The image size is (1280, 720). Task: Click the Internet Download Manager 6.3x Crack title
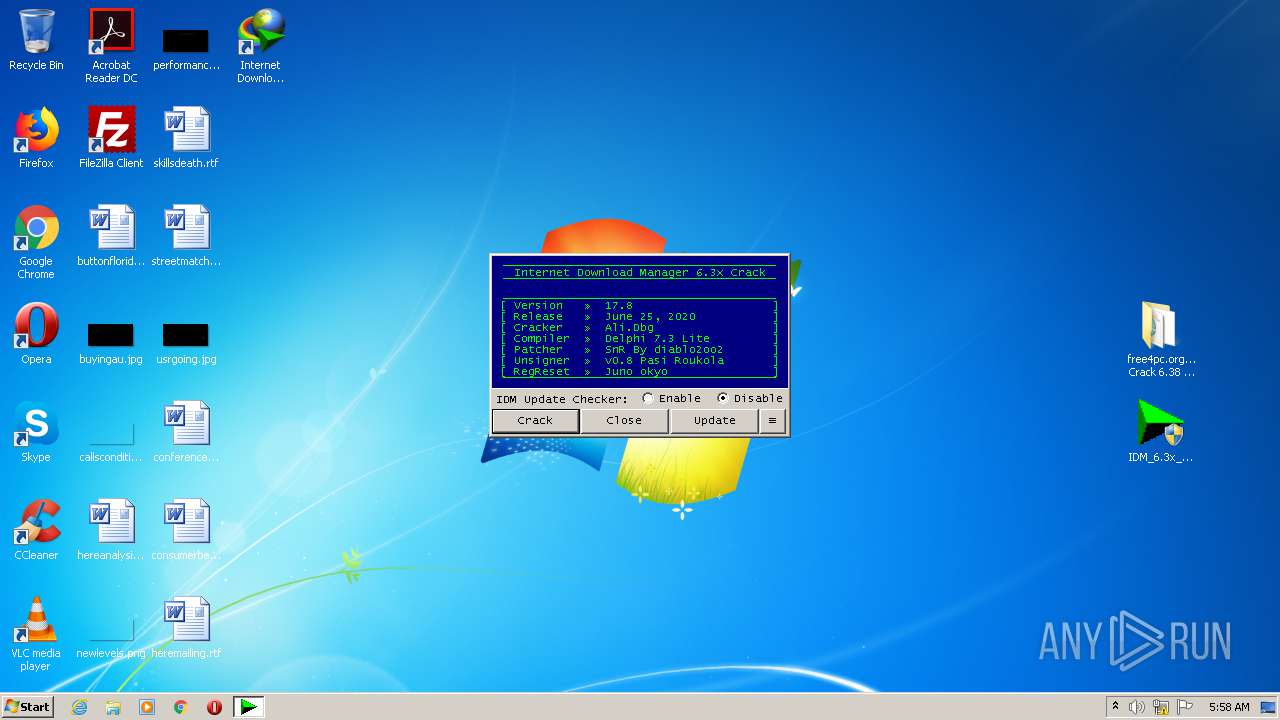tap(640, 272)
